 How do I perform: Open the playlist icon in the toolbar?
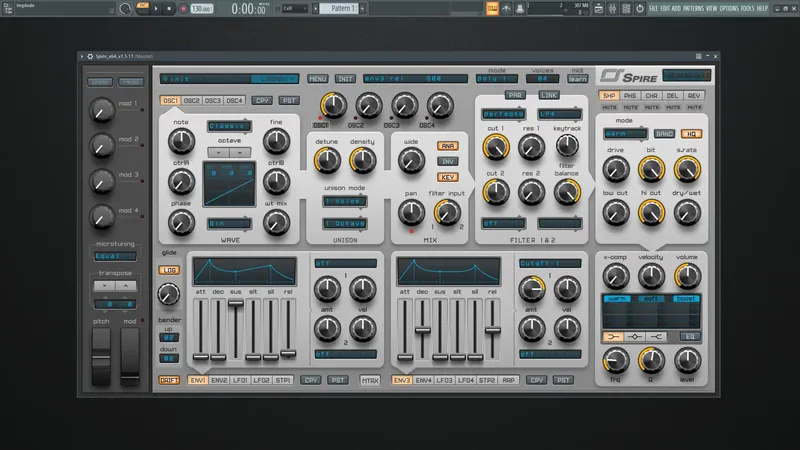tap(598, 9)
